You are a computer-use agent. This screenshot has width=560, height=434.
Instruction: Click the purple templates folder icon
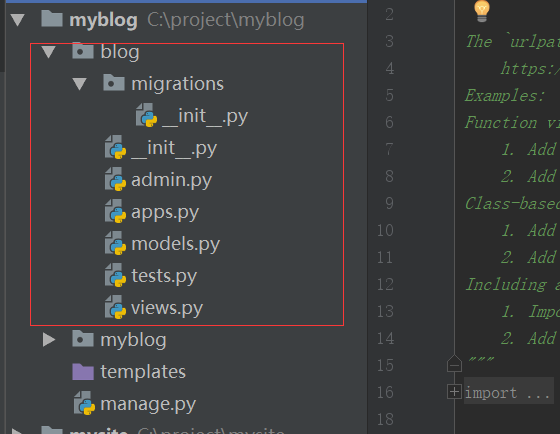coord(83,371)
